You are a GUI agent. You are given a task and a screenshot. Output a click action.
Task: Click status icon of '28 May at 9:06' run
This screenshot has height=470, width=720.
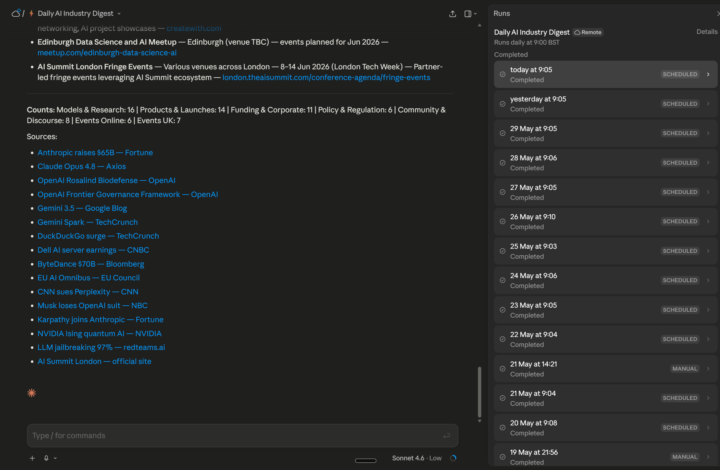[502, 162]
